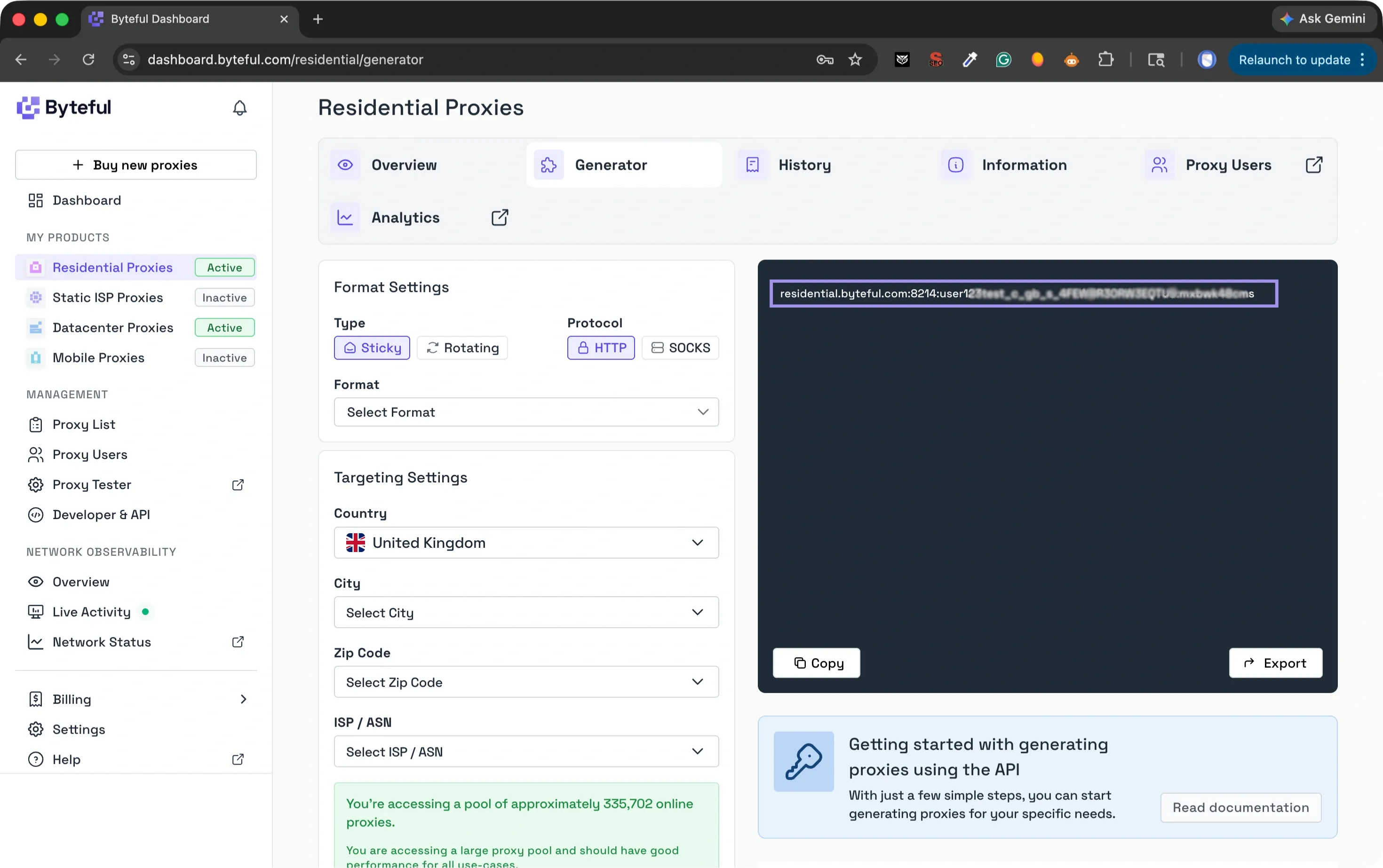Click the Proxy Users tab external link icon
The image size is (1383, 868).
[1314, 165]
